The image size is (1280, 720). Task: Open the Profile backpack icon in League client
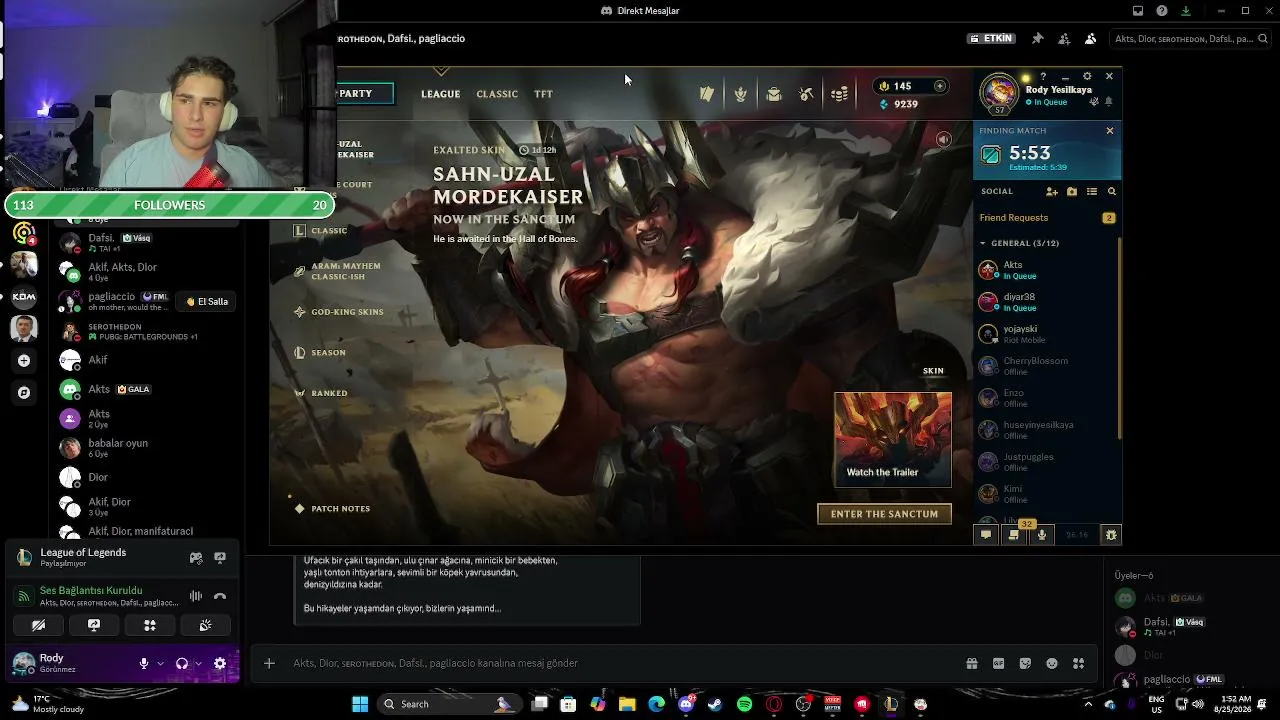click(x=773, y=94)
